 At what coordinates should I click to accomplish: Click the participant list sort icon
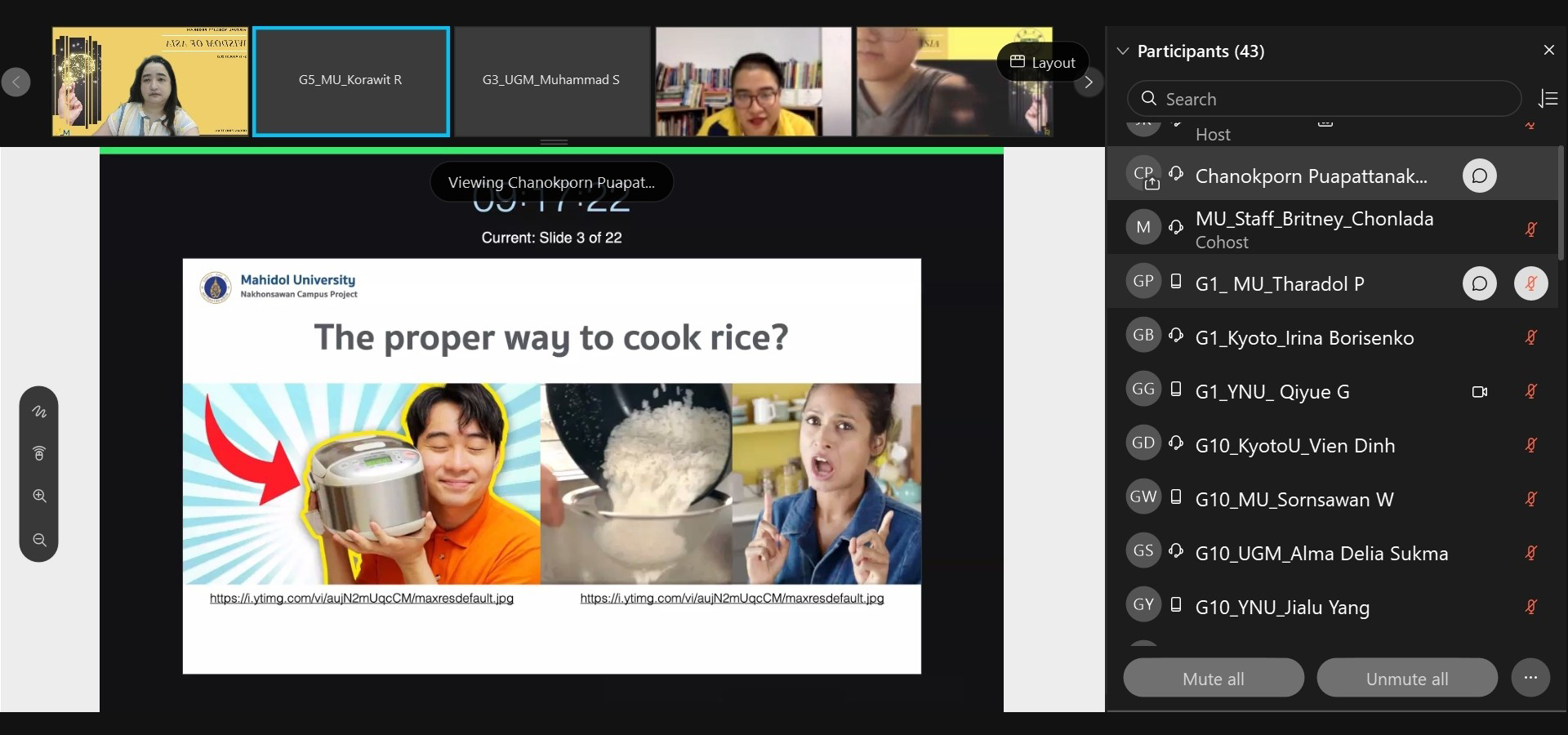pos(1548,99)
